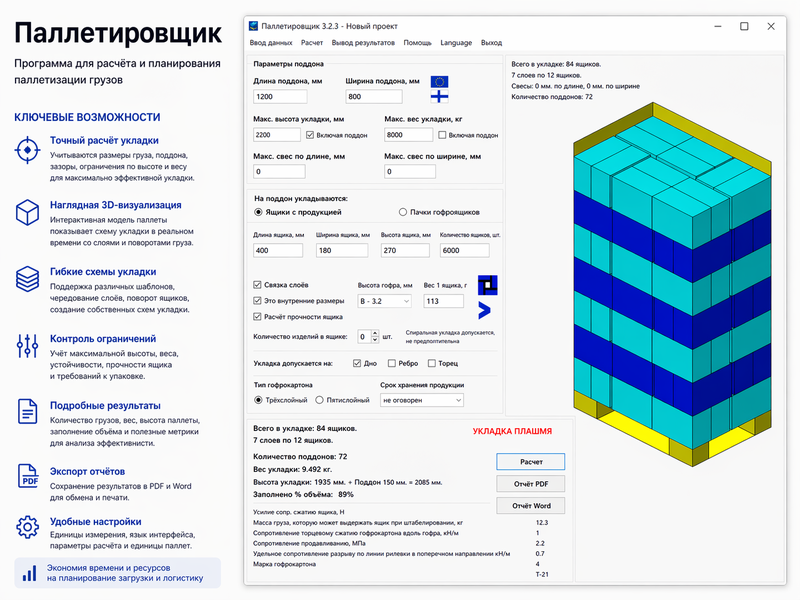Open the Language menu
The image size is (800, 600).
coord(456,43)
